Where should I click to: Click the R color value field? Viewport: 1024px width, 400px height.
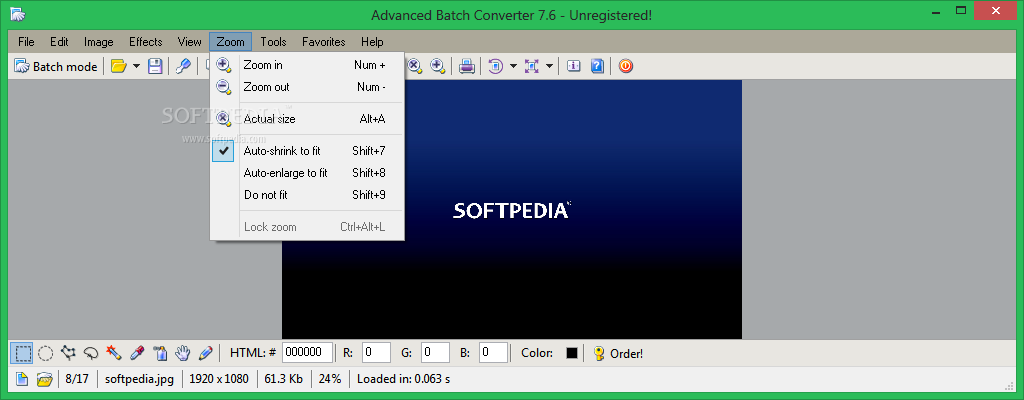376,352
